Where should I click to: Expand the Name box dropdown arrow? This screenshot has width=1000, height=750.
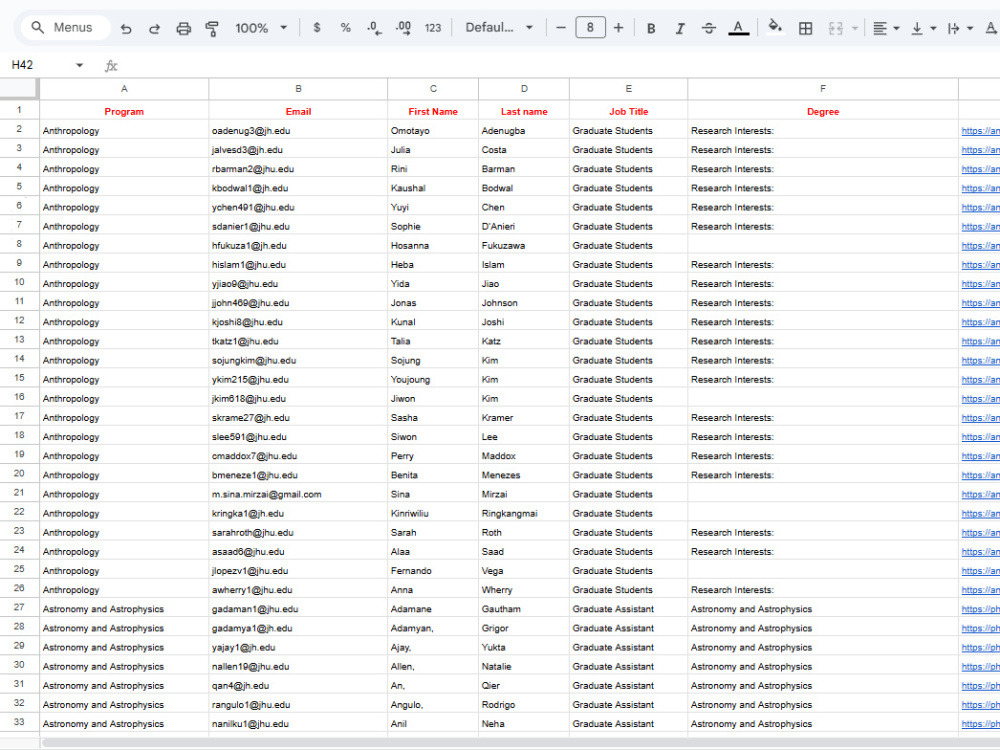click(80, 65)
